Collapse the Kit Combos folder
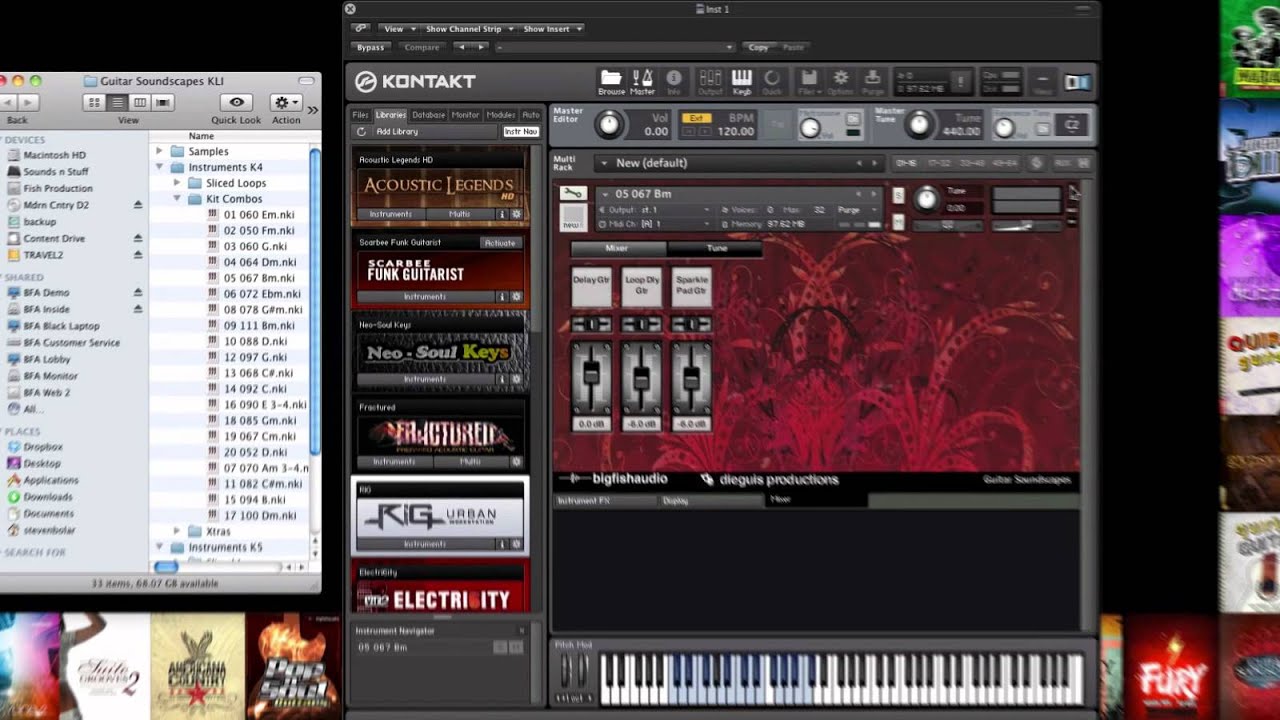Screen dimensions: 1280x720 [x=176, y=199]
